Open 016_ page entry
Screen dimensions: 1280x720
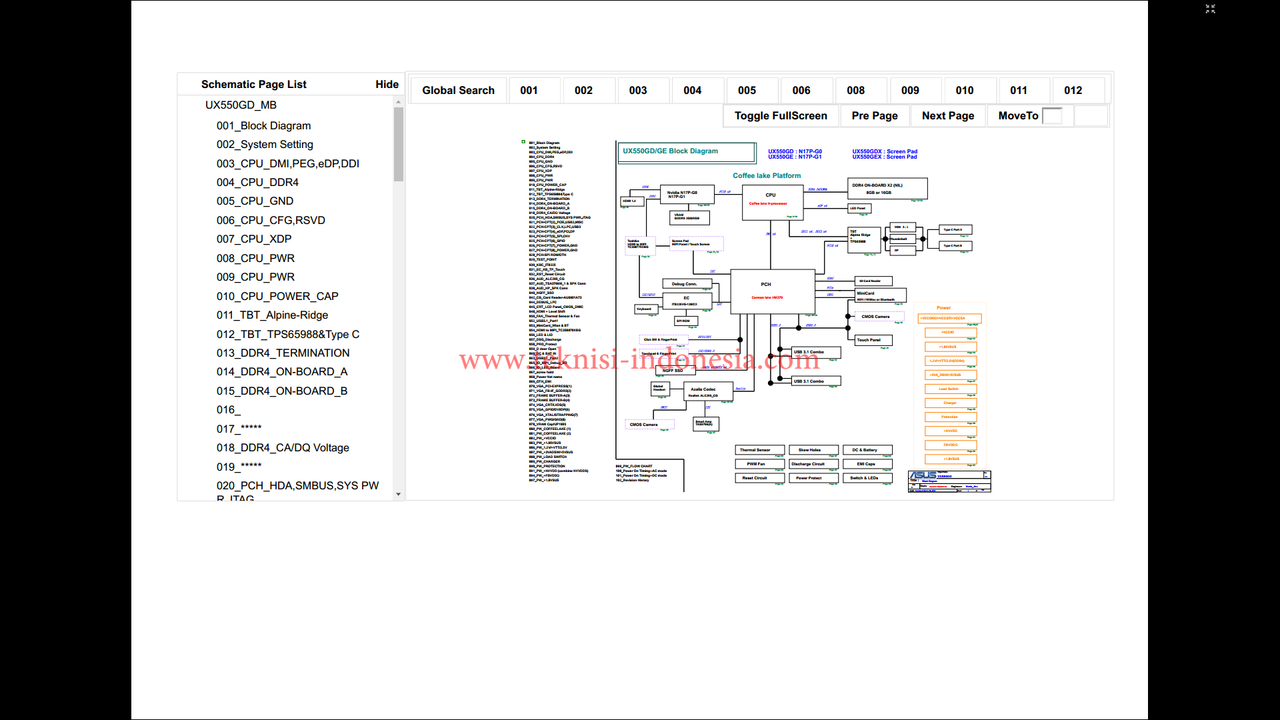click(x=229, y=410)
